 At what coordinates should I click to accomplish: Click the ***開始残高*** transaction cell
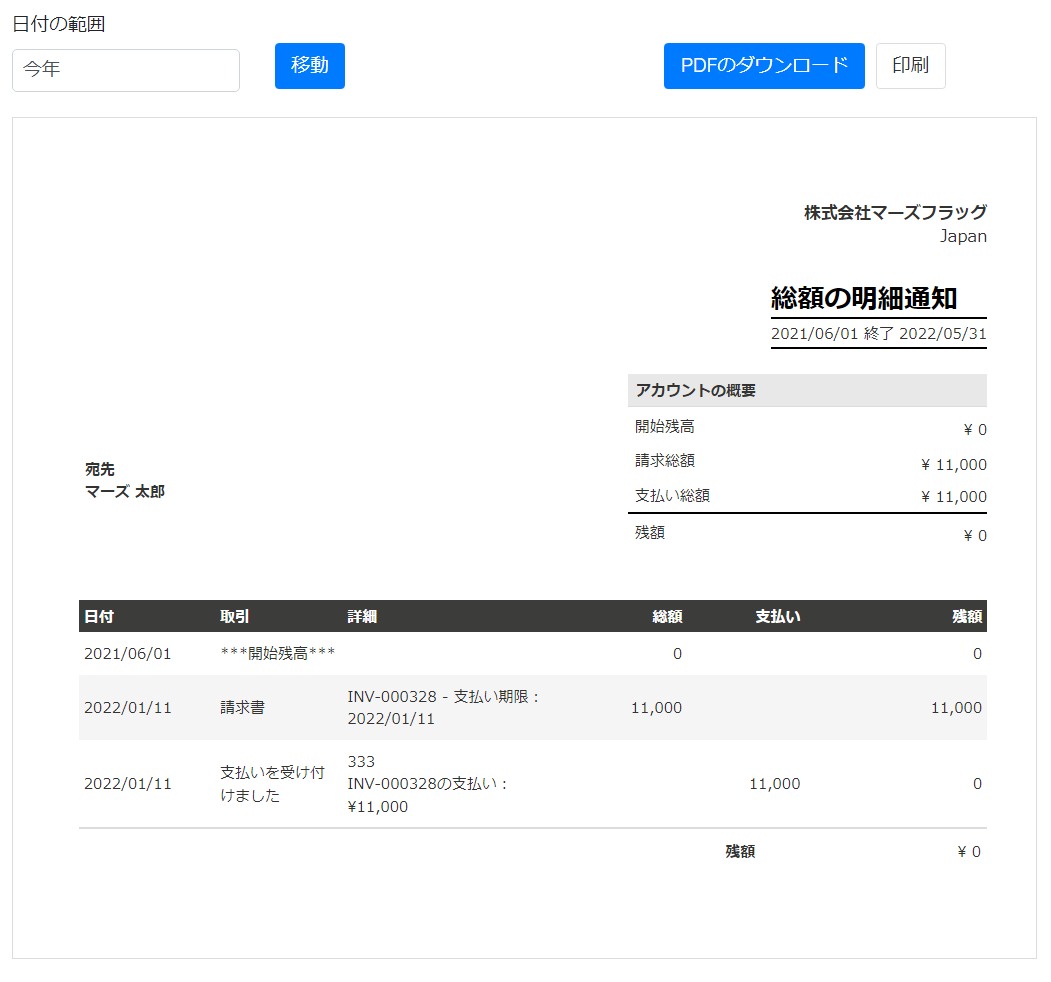[277, 654]
